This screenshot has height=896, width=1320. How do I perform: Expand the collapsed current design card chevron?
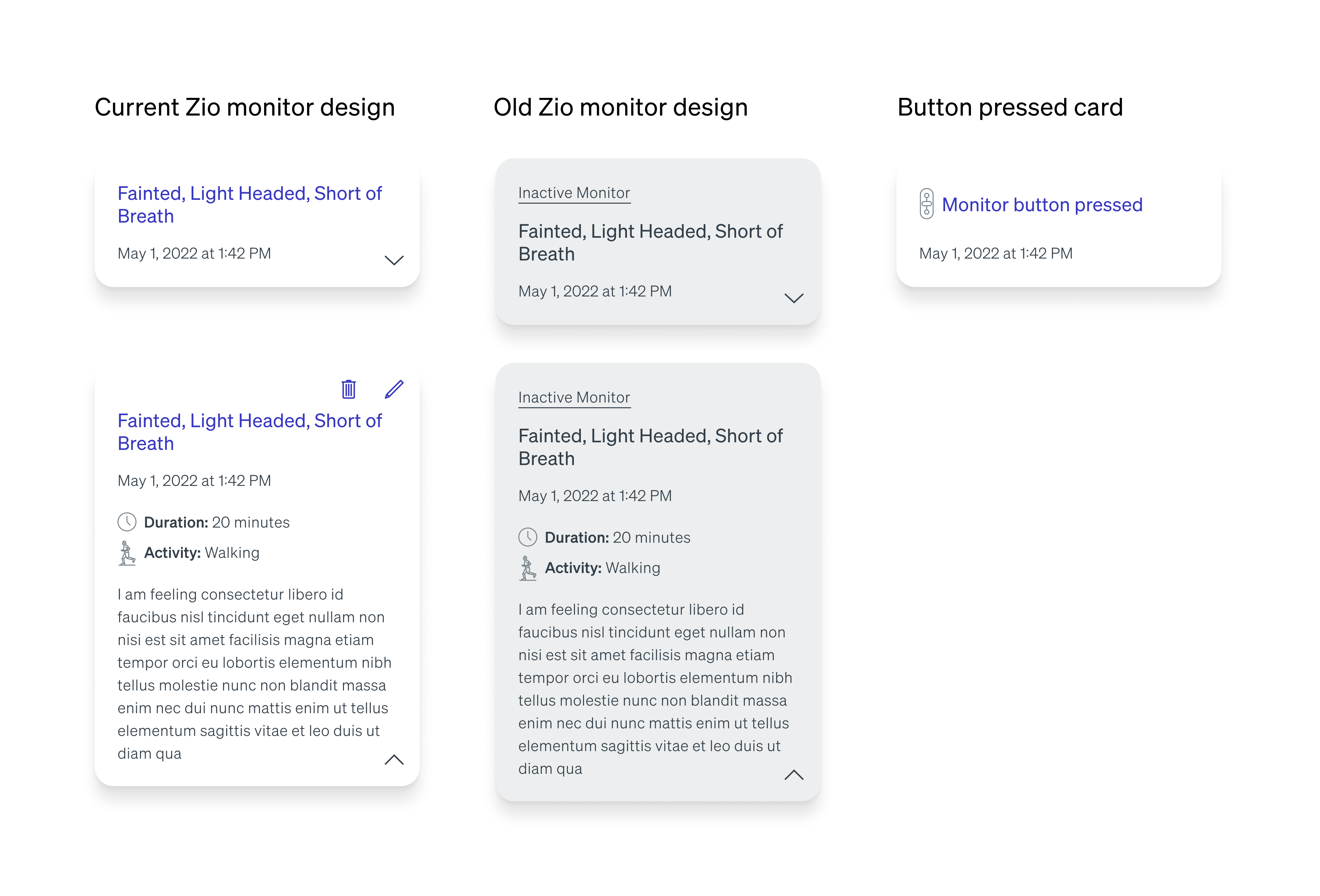point(394,260)
